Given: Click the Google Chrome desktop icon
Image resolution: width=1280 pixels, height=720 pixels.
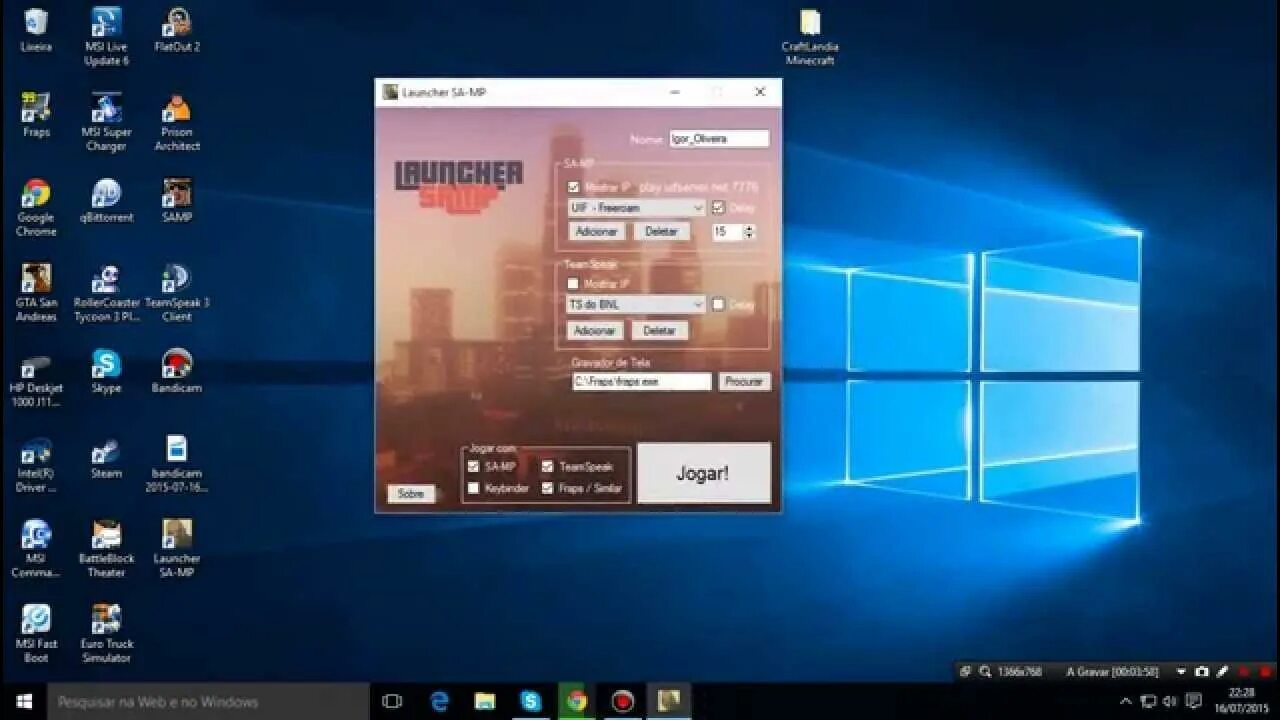Looking at the screenshot, I should pos(36,208).
